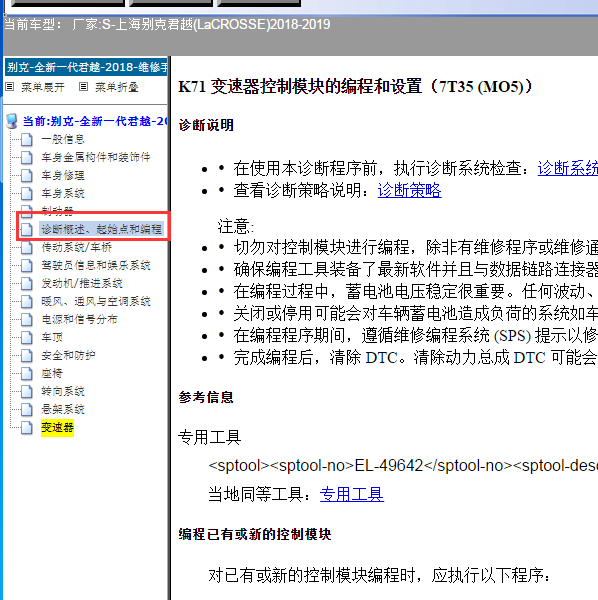Open the 发动机/推进系统 tree item

point(82,283)
